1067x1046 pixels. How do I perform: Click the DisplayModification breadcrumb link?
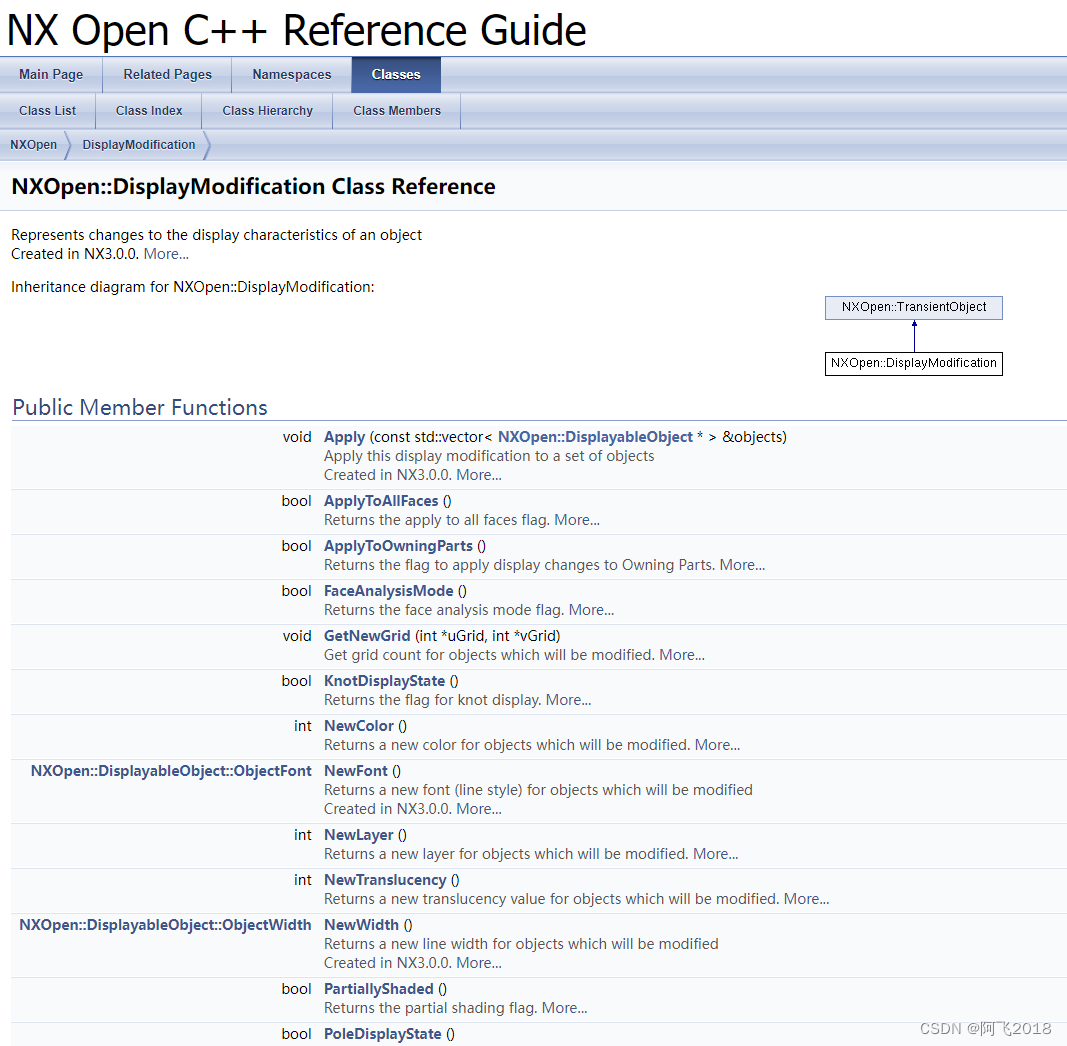point(138,144)
